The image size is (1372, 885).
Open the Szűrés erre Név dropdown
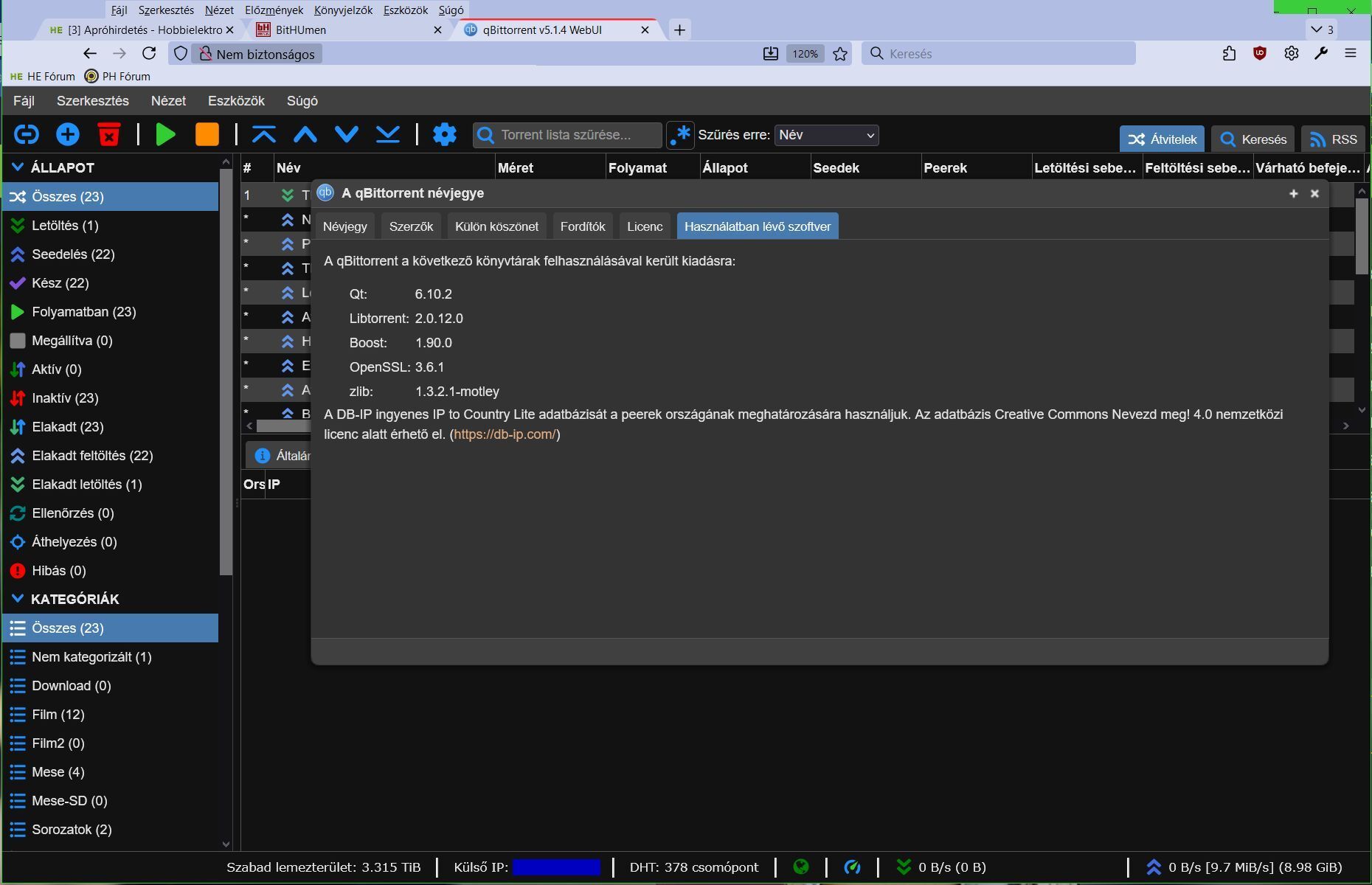coord(826,135)
